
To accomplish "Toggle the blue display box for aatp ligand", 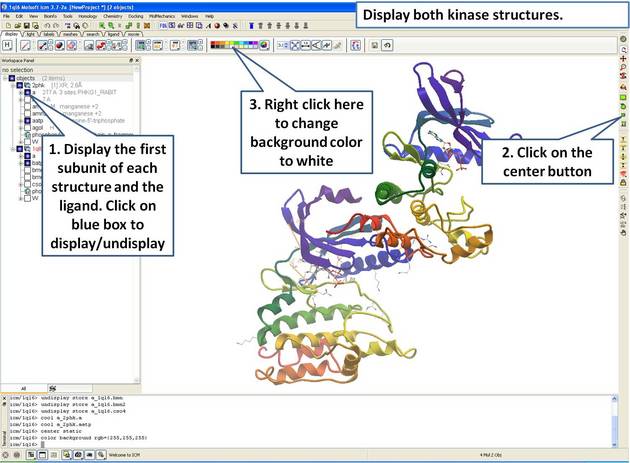I will [28, 121].
